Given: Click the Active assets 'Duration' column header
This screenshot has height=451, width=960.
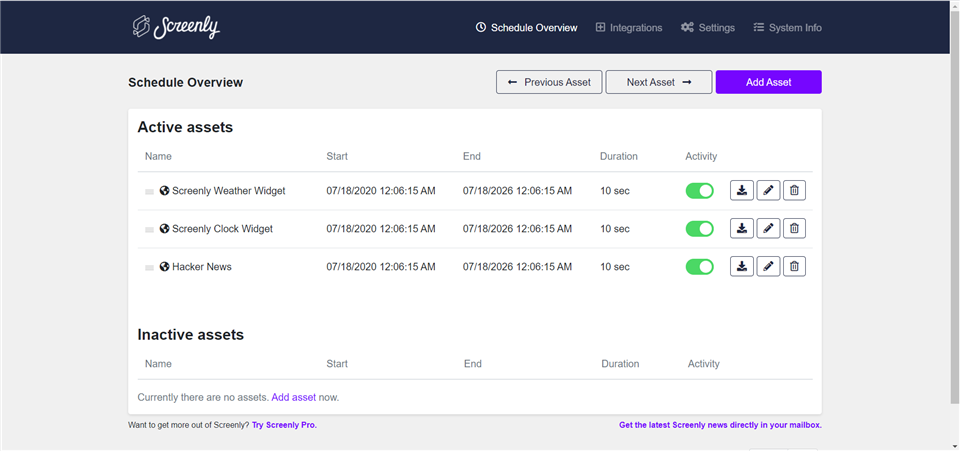Looking at the screenshot, I should (618, 156).
